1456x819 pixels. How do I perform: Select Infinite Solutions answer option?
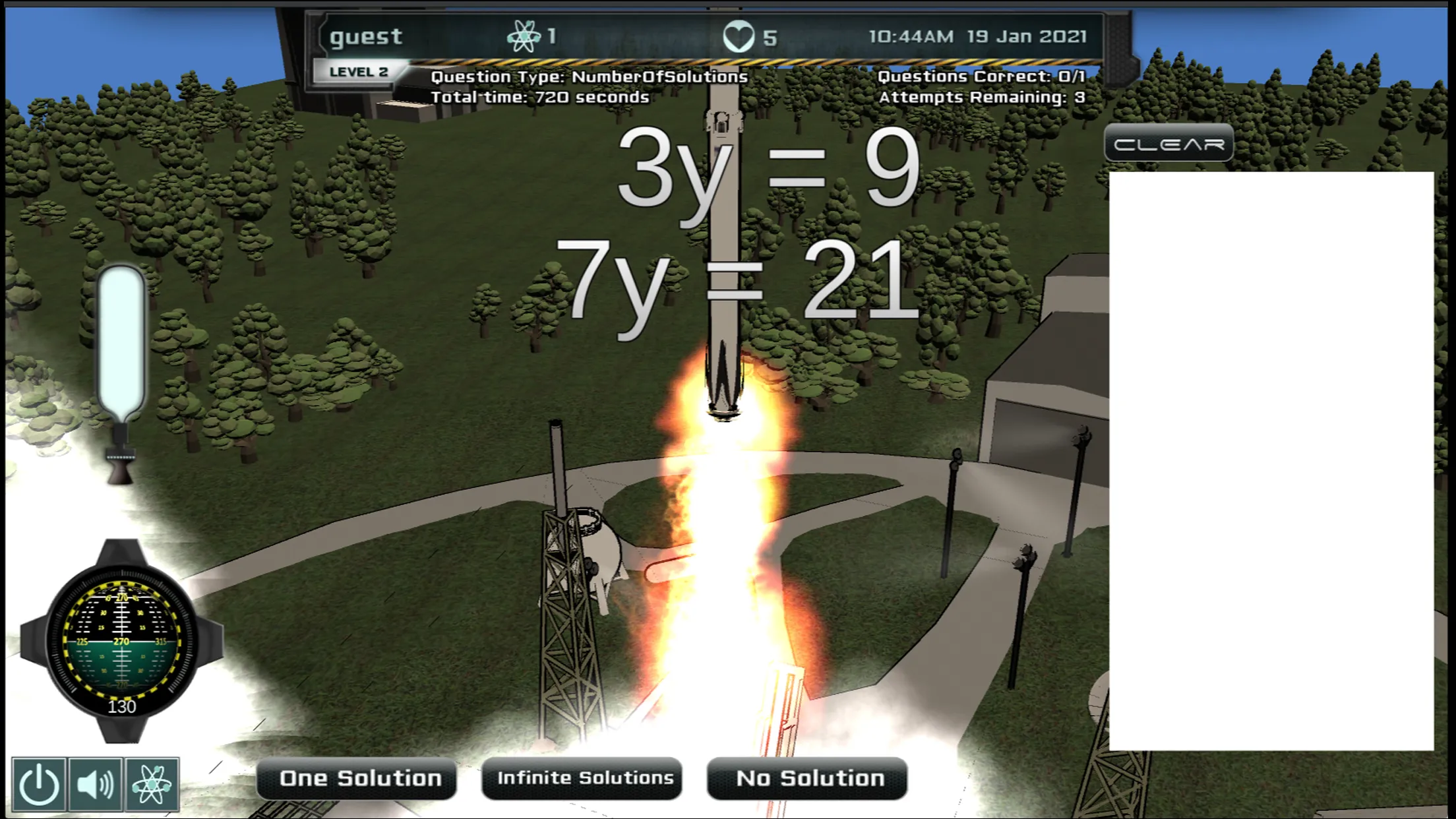point(585,777)
